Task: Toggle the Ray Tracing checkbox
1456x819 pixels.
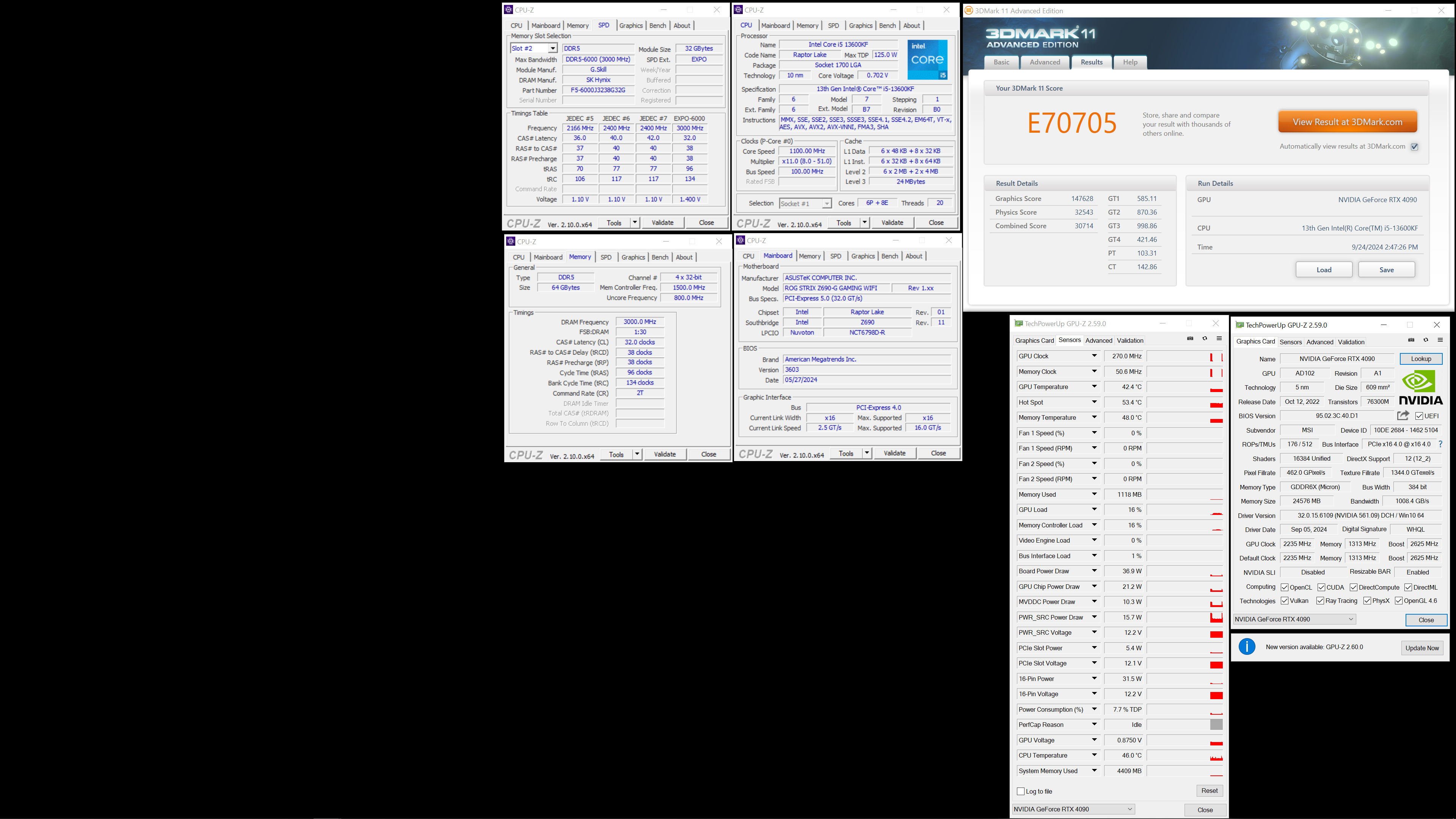Action: point(1320,601)
